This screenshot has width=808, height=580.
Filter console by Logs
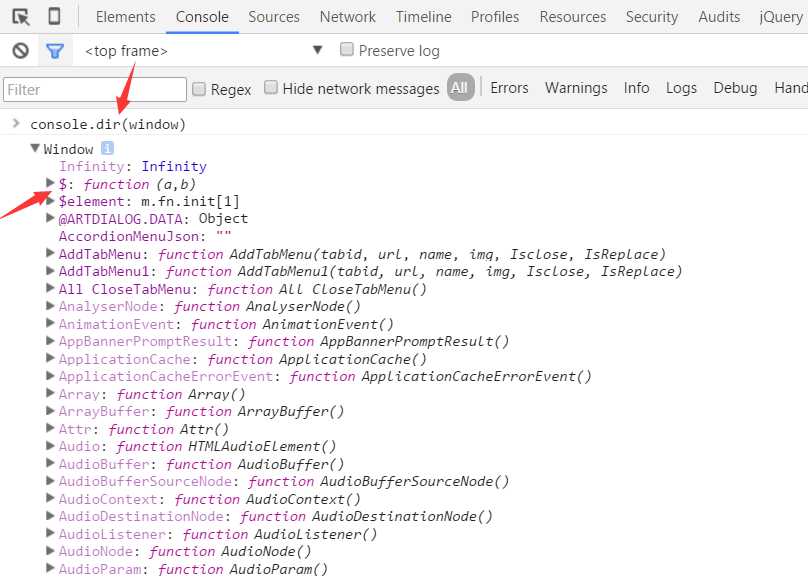[681, 88]
